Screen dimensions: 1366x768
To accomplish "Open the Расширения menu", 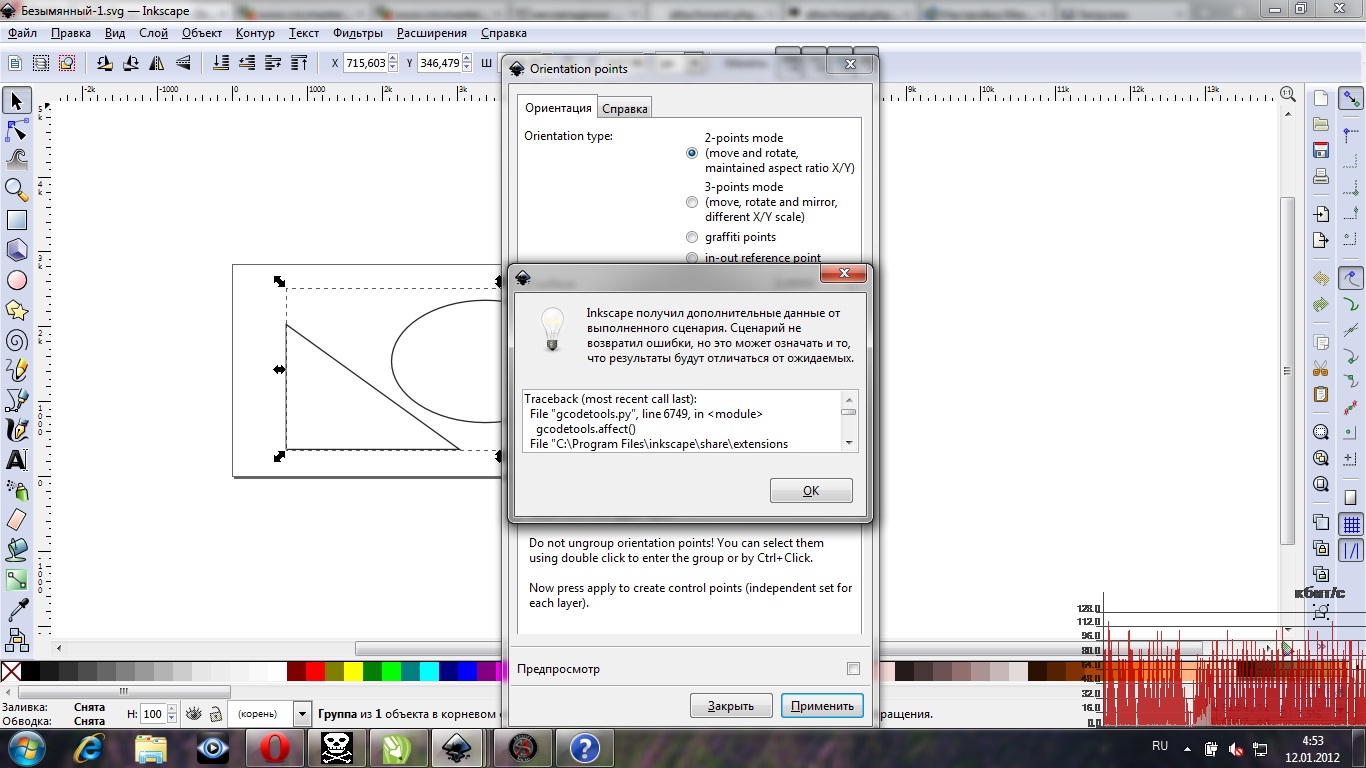I will 432,33.
